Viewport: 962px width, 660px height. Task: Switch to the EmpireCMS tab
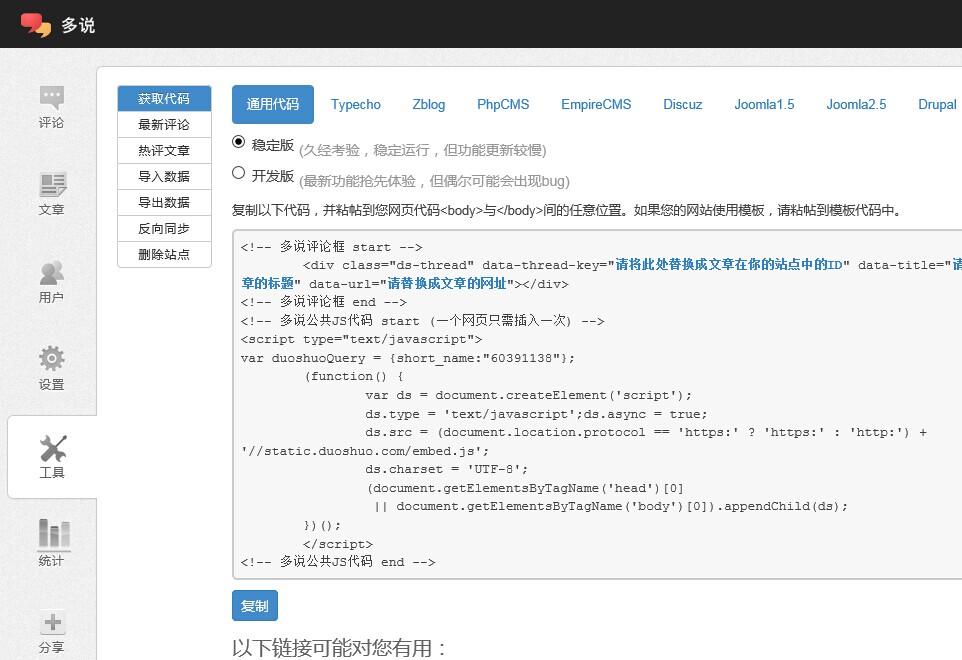[x=596, y=104]
